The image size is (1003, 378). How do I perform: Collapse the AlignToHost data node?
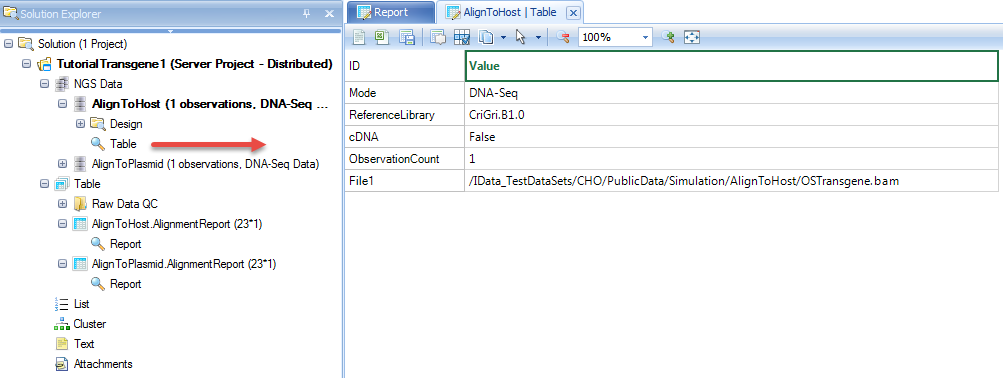pos(62,104)
